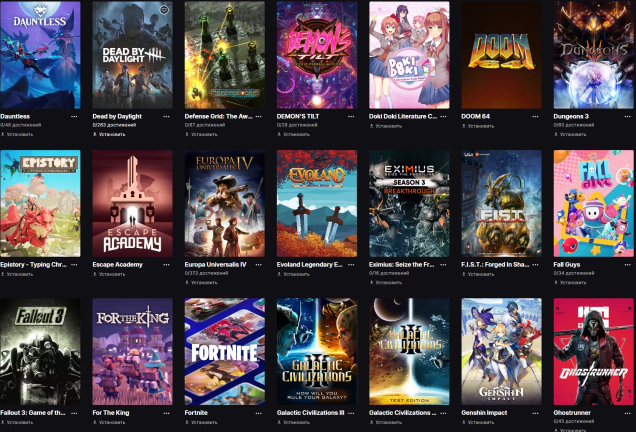The width and height of the screenshot is (636, 432).
Task: Open the F.I.S.T. Forged In Shadow cover
Action: 501,203
